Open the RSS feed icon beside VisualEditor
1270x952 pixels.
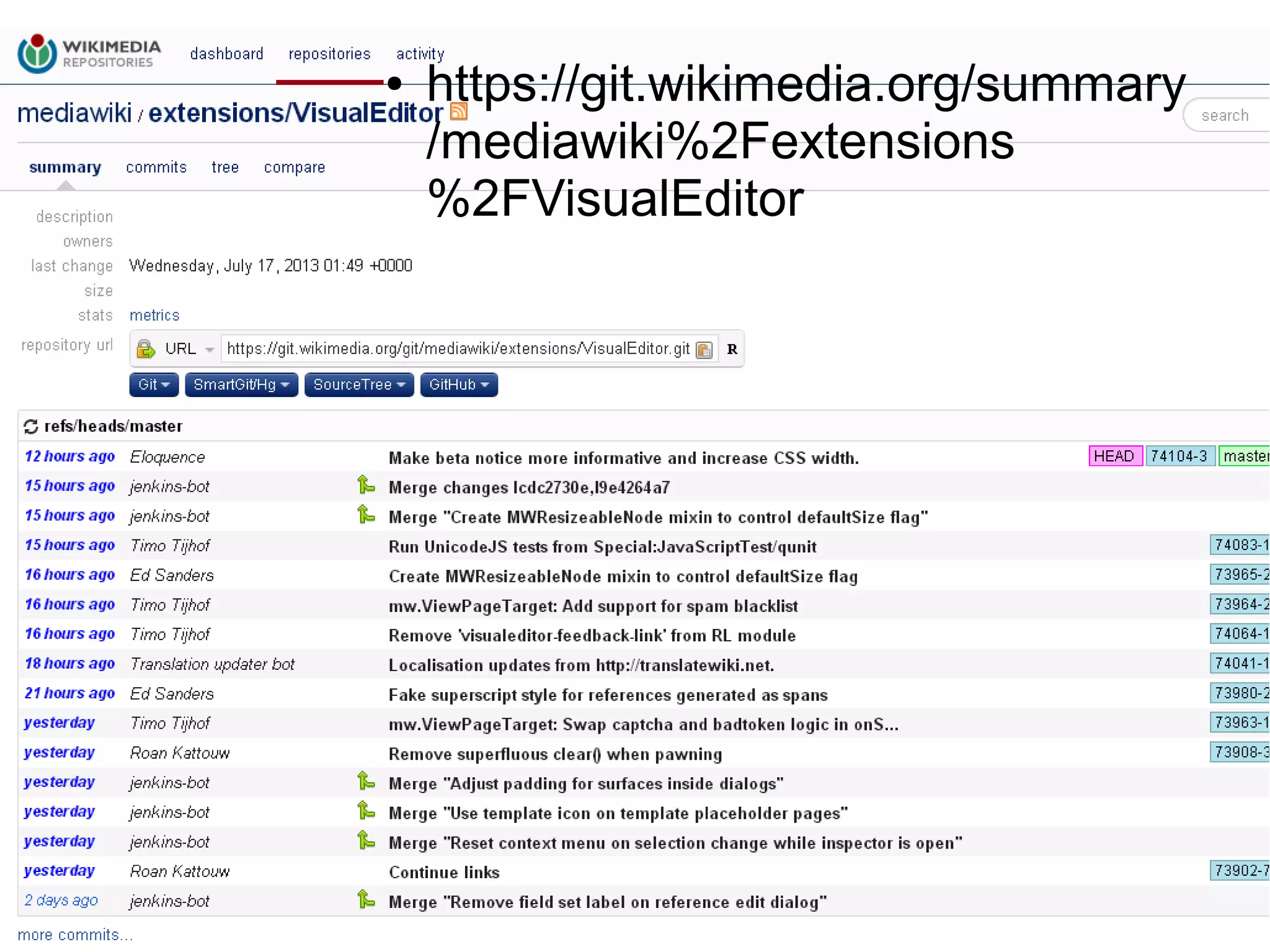coord(459,111)
